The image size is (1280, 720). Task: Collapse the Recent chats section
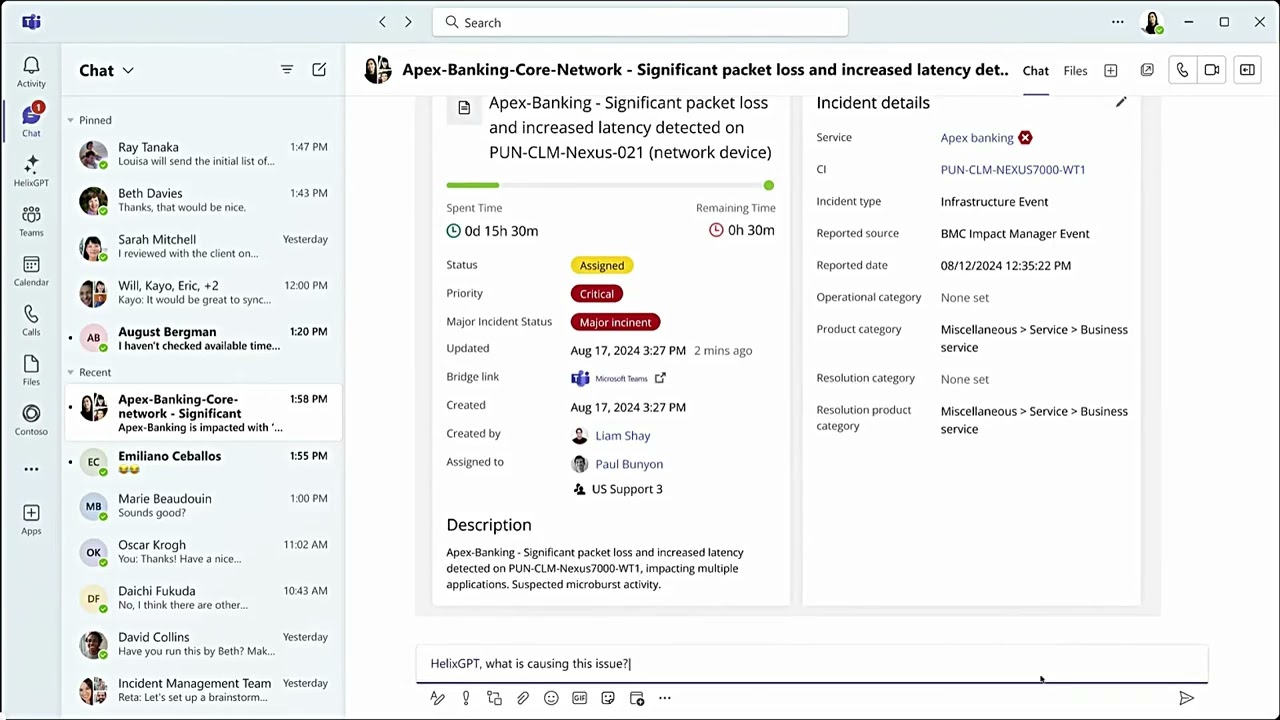[71, 372]
